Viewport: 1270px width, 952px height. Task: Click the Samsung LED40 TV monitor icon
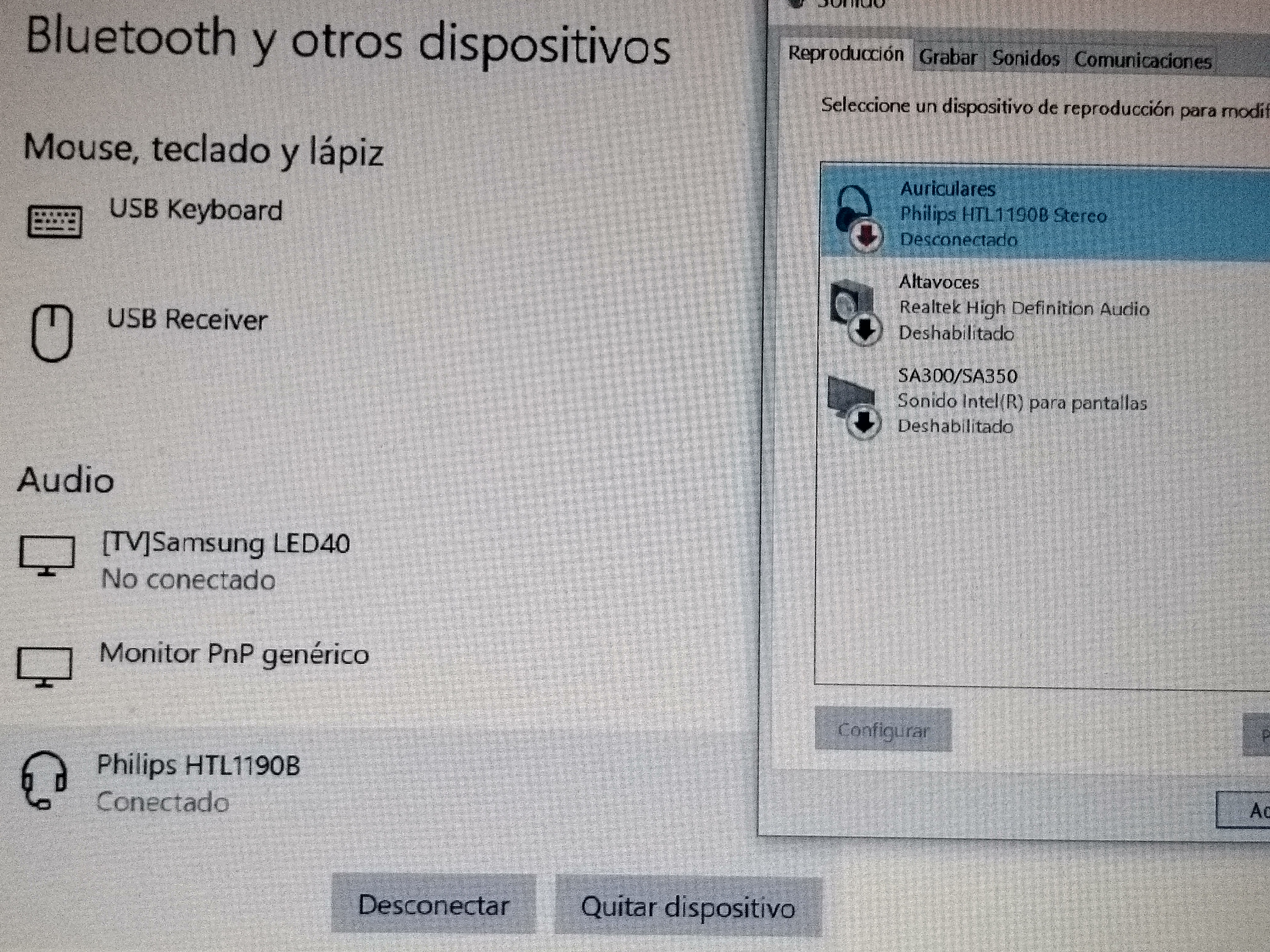pyautogui.click(x=47, y=555)
